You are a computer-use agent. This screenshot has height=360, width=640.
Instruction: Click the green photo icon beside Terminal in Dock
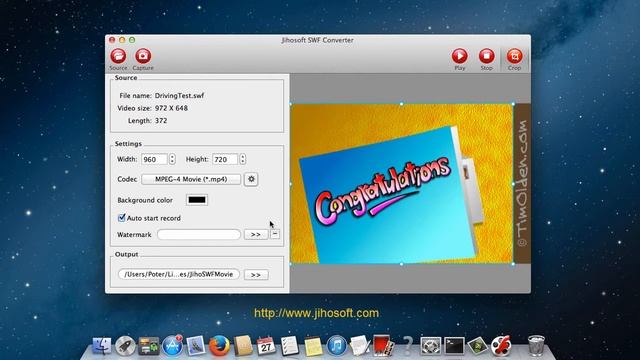478,346
